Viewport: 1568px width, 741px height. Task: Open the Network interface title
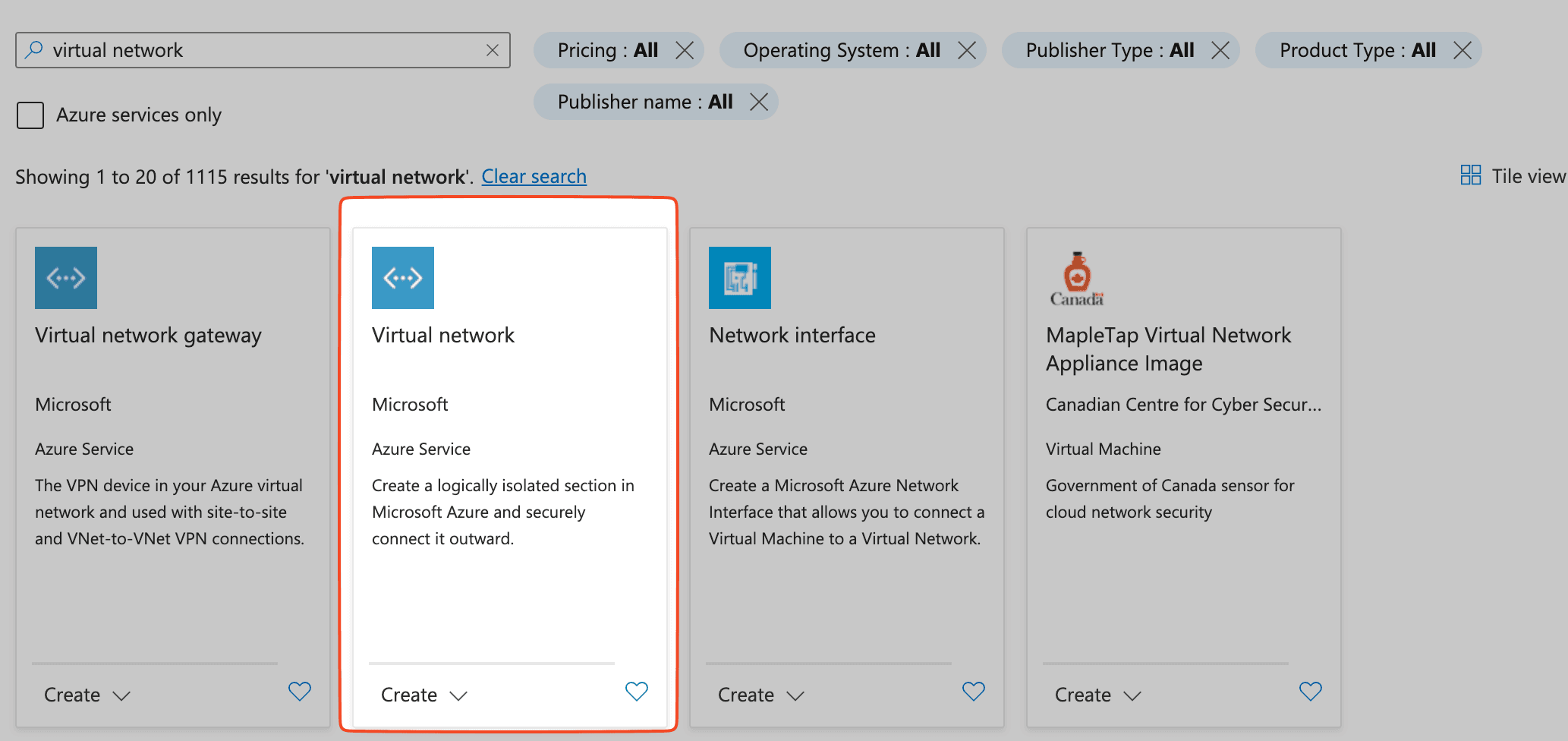point(792,335)
